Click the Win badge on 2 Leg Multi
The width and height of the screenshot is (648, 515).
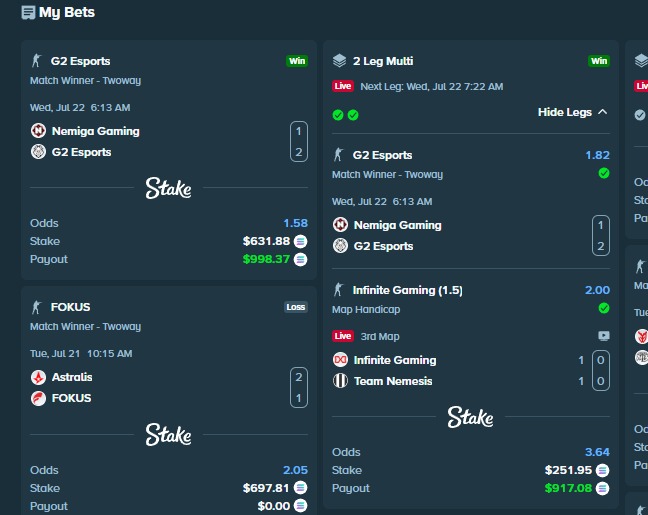pyautogui.click(x=599, y=61)
